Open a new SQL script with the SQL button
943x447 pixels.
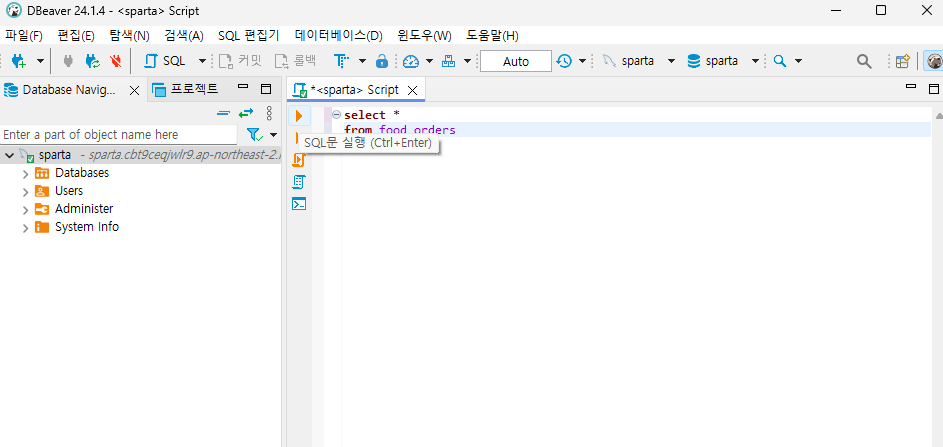165,61
